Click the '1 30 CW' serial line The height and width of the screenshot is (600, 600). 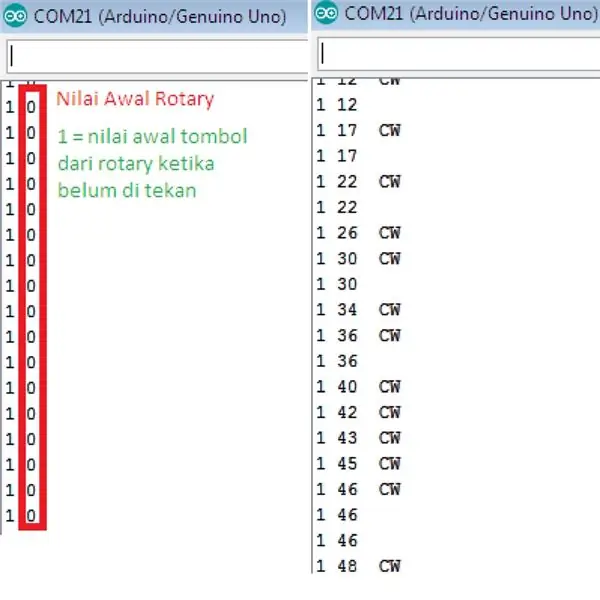pos(359,259)
